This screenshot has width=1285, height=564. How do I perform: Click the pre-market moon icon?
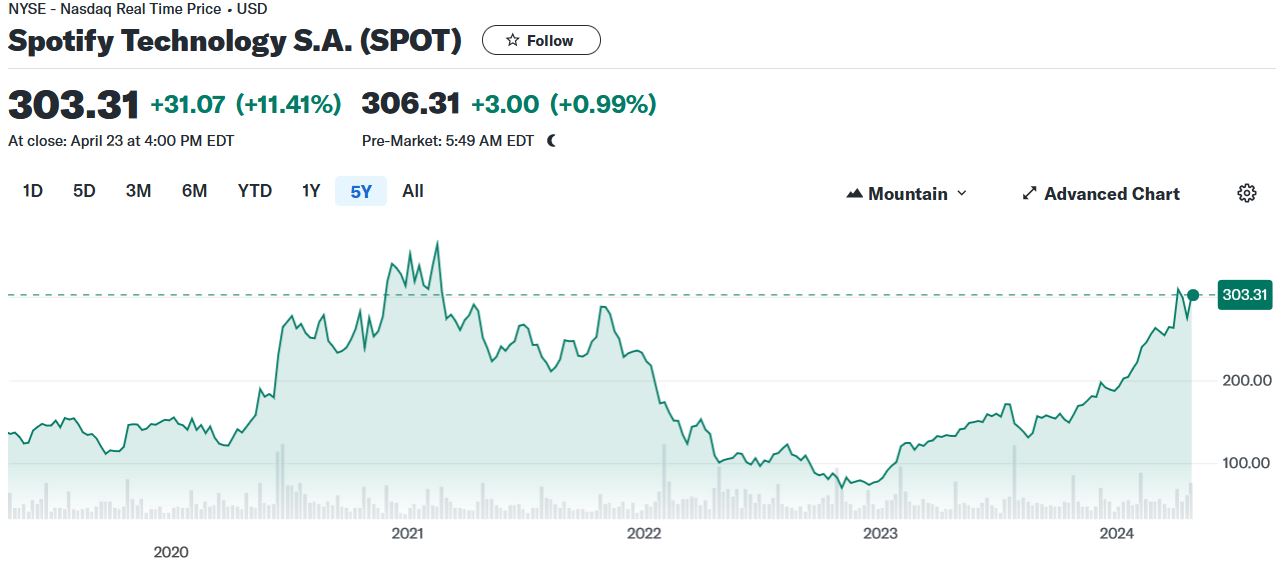pyautogui.click(x=551, y=141)
